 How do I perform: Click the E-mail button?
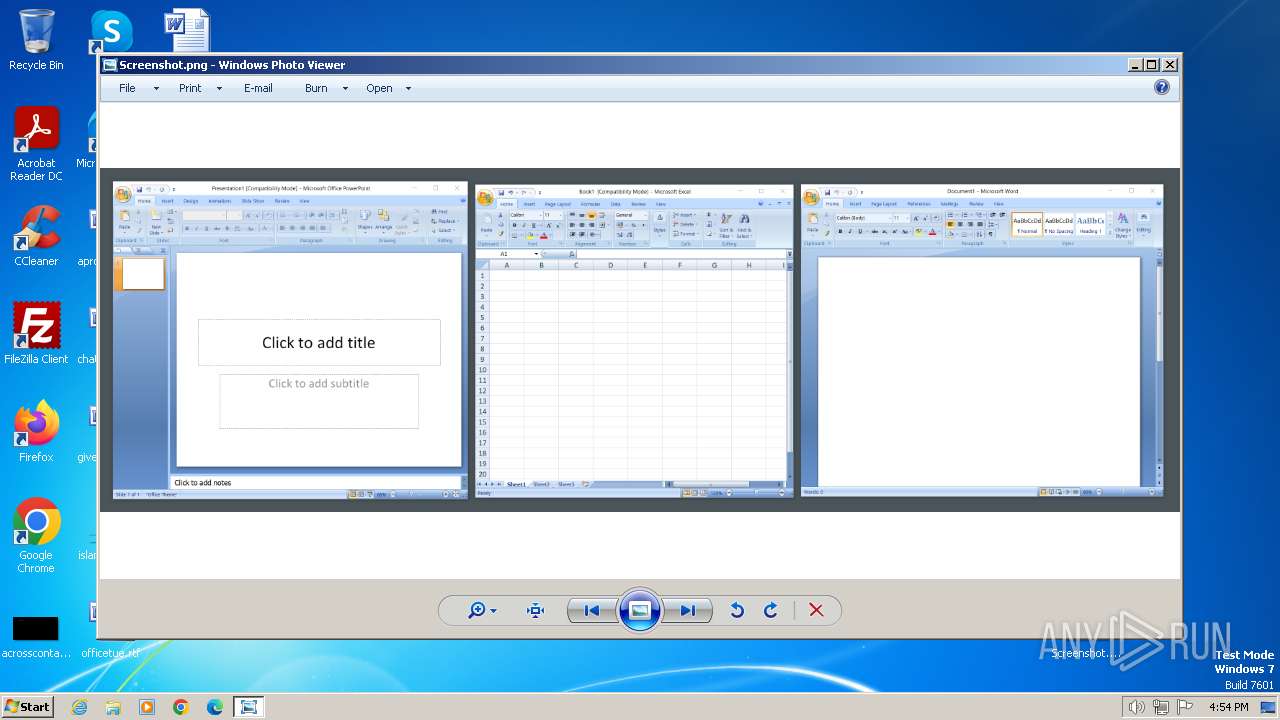click(258, 88)
